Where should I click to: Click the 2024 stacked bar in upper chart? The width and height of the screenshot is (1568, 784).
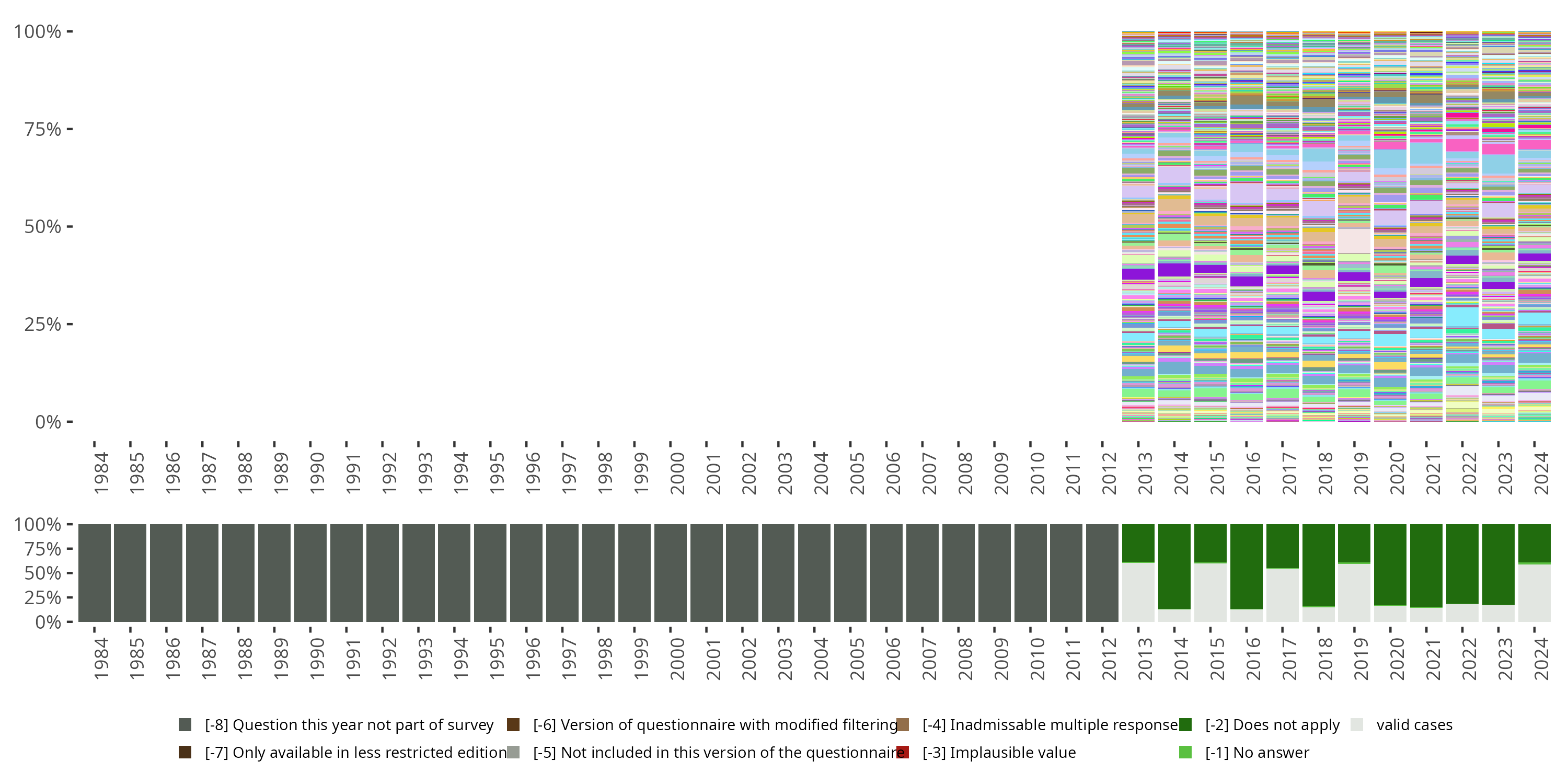[x=1534, y=226]
